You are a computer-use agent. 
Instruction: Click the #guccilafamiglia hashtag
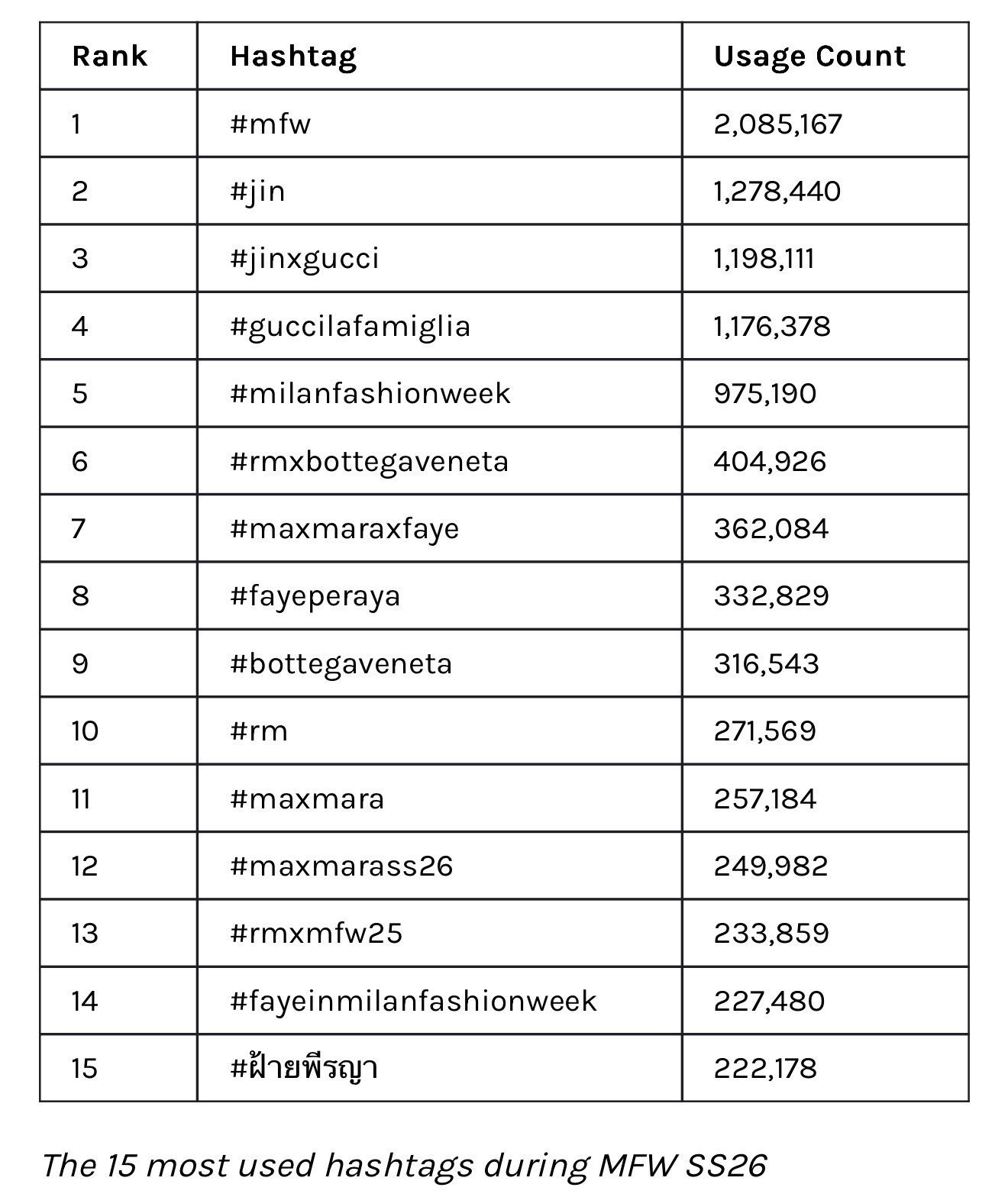pyautogui.click(x=351, y=326)
